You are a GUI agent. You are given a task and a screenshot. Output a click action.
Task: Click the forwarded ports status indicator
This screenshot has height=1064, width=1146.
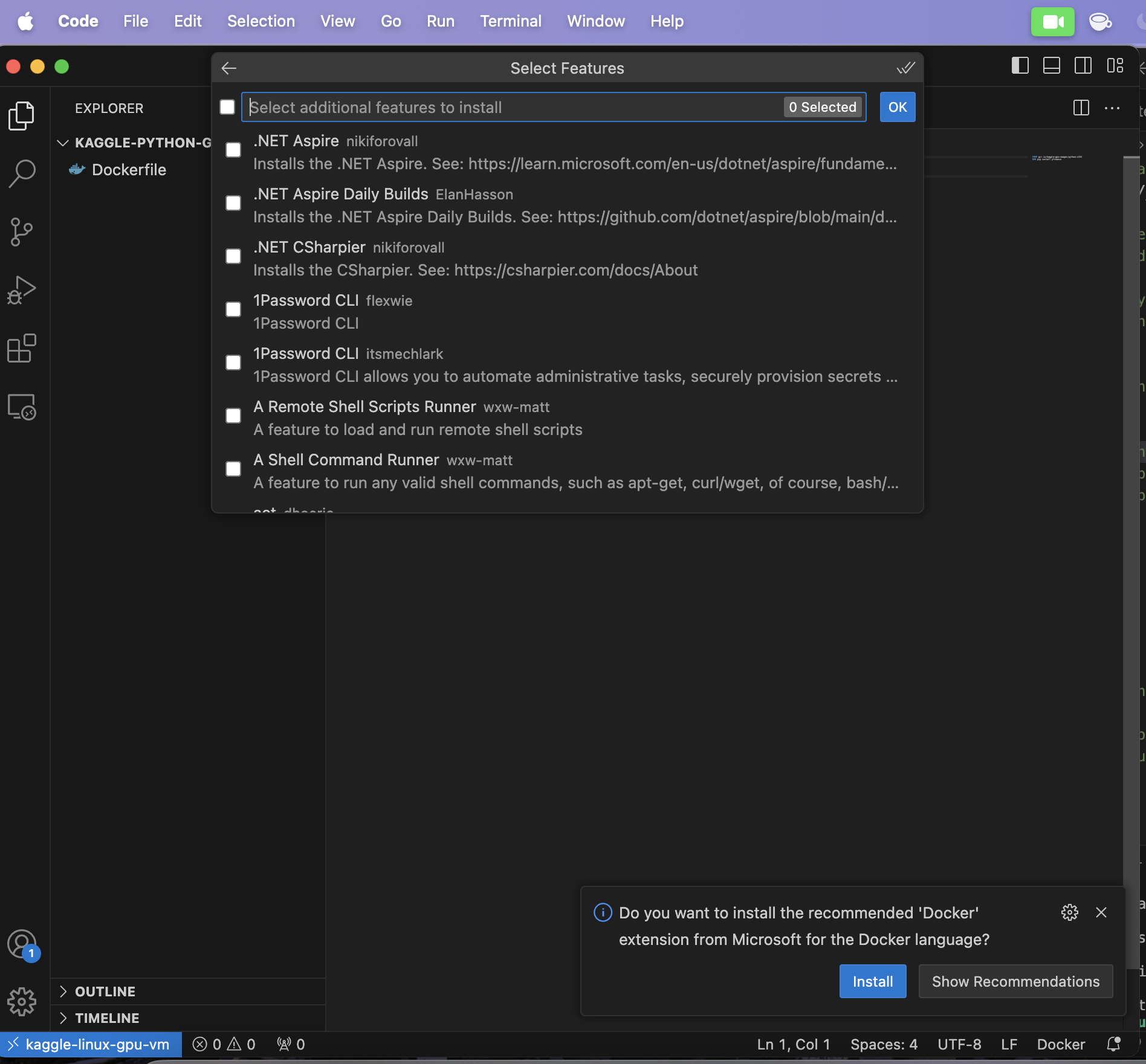291,1044
